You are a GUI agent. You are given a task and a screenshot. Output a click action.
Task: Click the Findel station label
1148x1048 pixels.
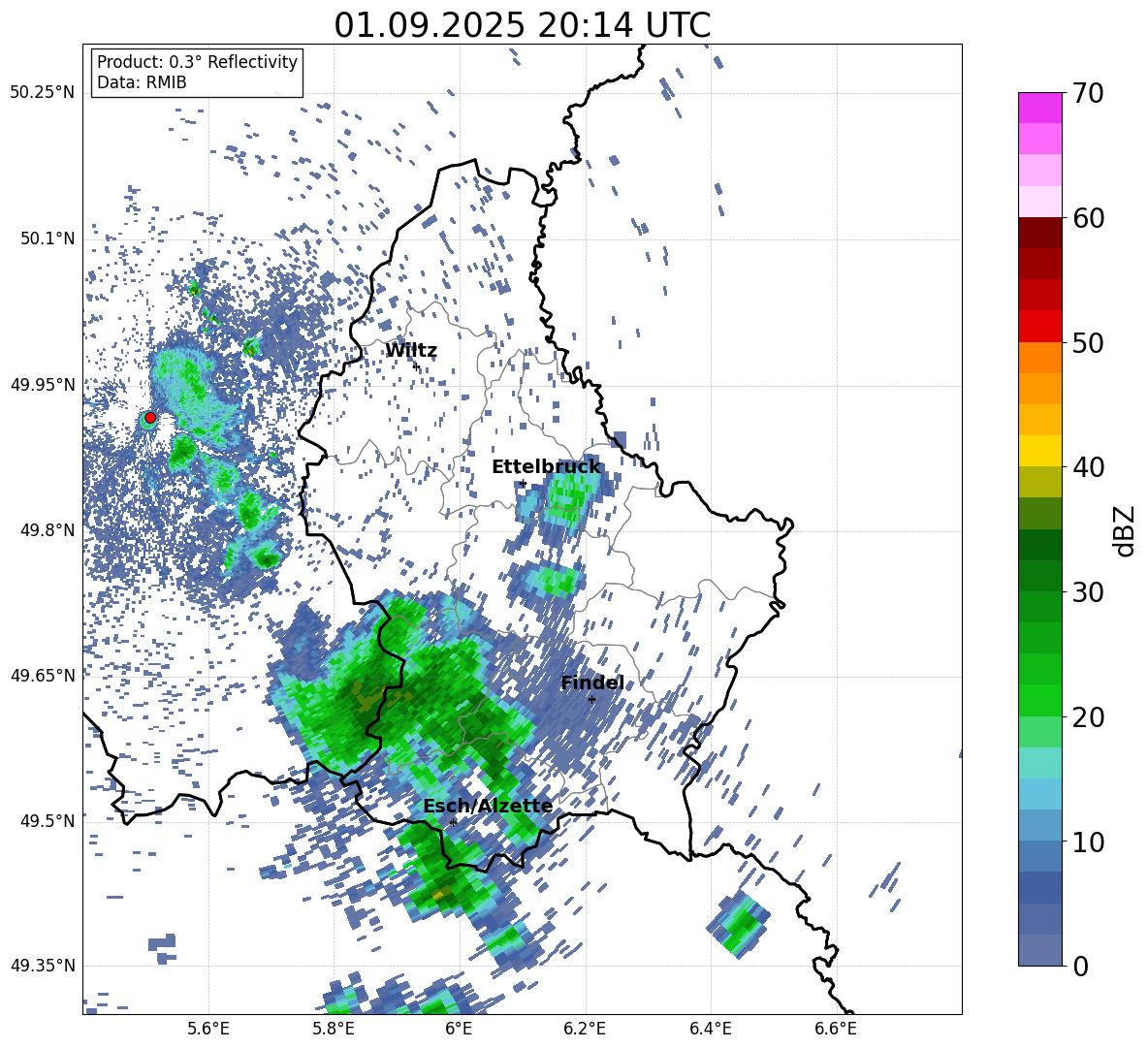592,683
